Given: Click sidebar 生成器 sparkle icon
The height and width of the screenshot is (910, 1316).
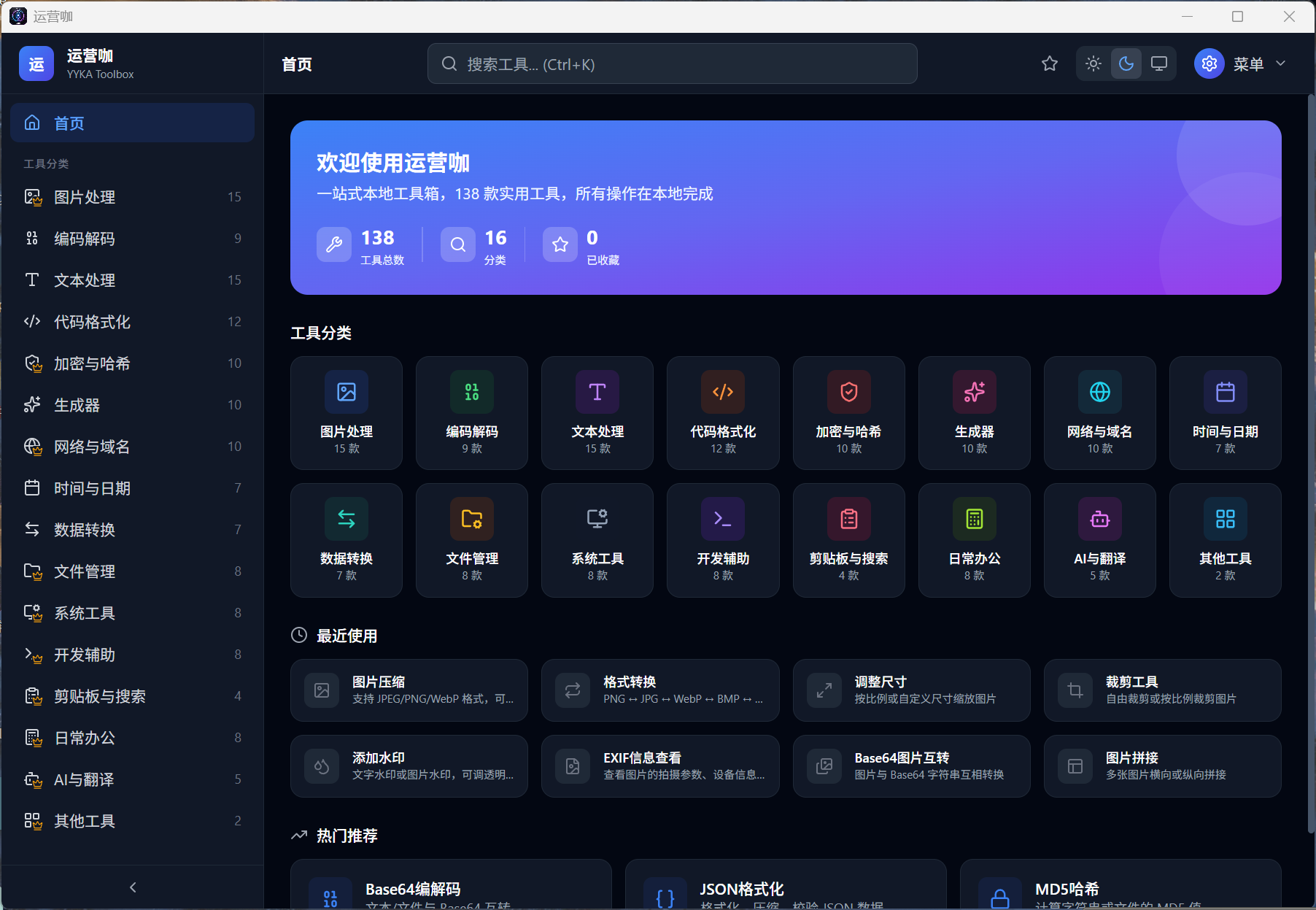Looking at the screenshot, I should tap(32, 405).
